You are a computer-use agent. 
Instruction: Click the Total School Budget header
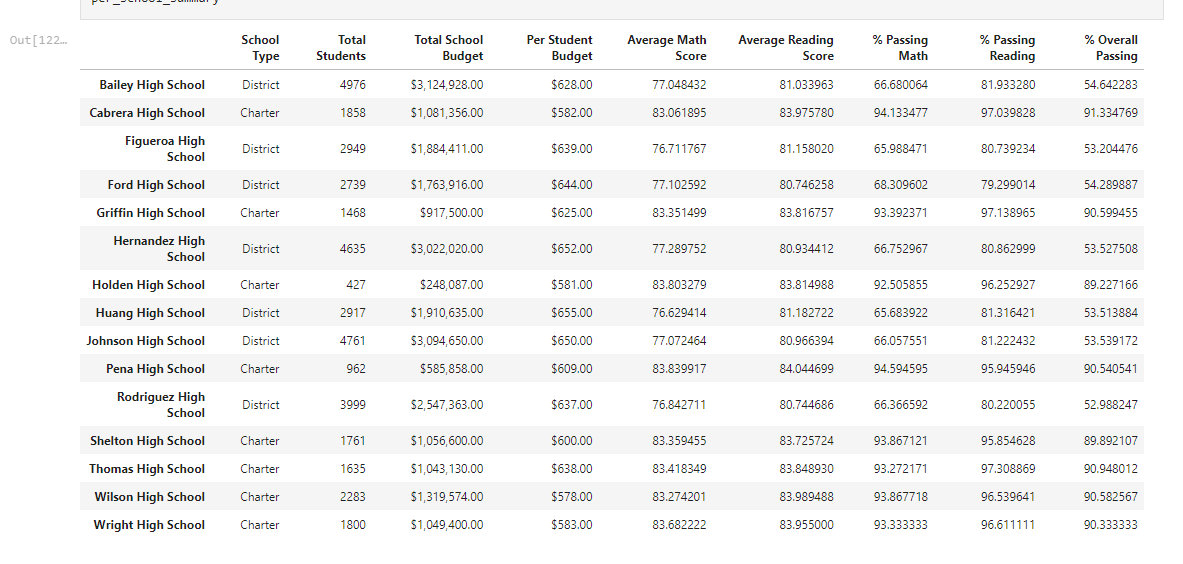[448, 48]
